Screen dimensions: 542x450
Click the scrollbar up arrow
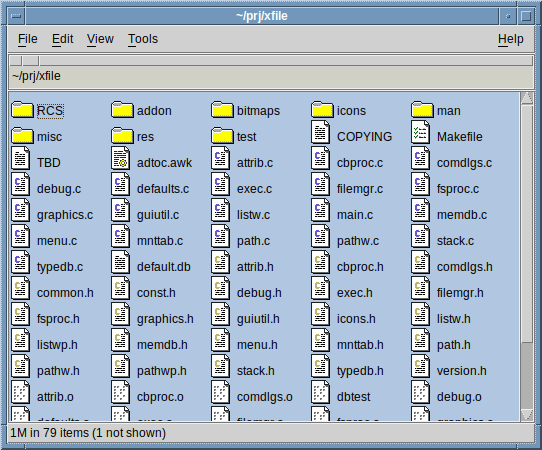coord(527,98)
